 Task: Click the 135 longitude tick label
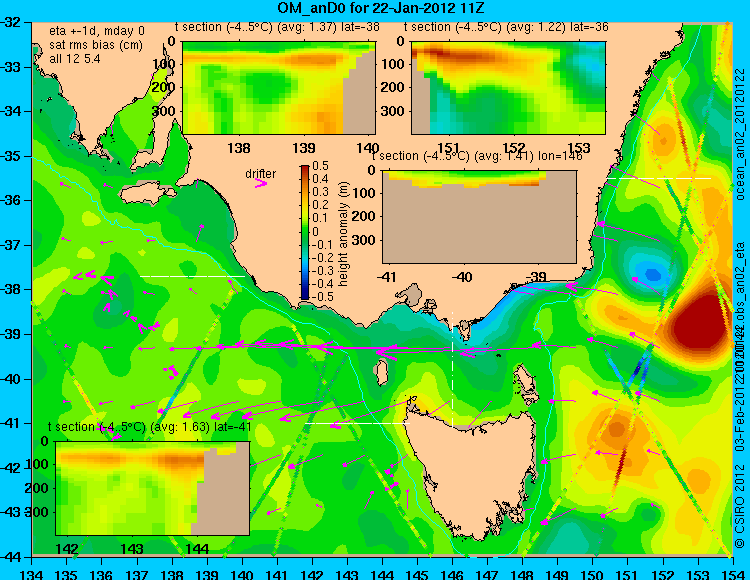pyautogui.click(x=66, y=574)
